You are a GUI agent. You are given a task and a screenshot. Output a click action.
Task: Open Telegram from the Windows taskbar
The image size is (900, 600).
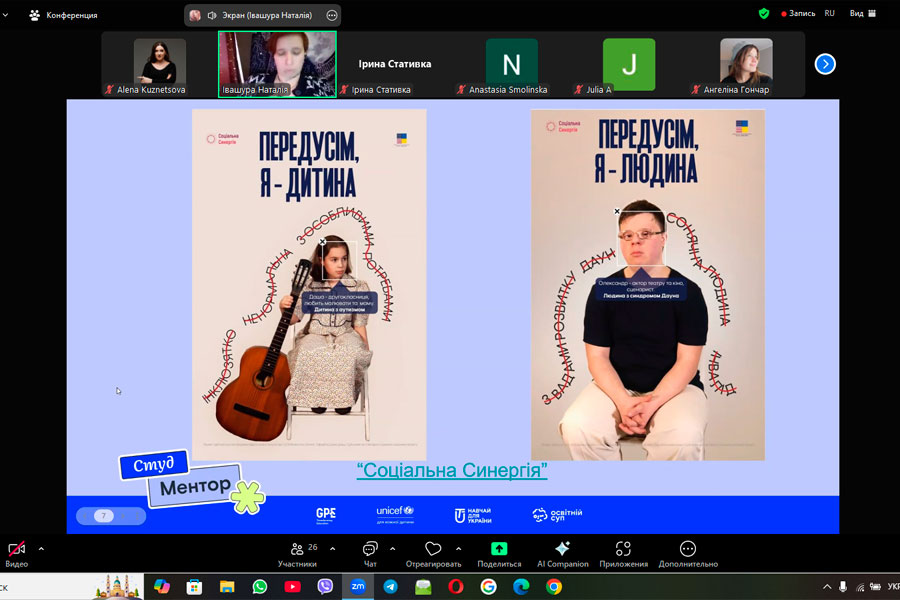pyautogui.click(x=390, y=587)
